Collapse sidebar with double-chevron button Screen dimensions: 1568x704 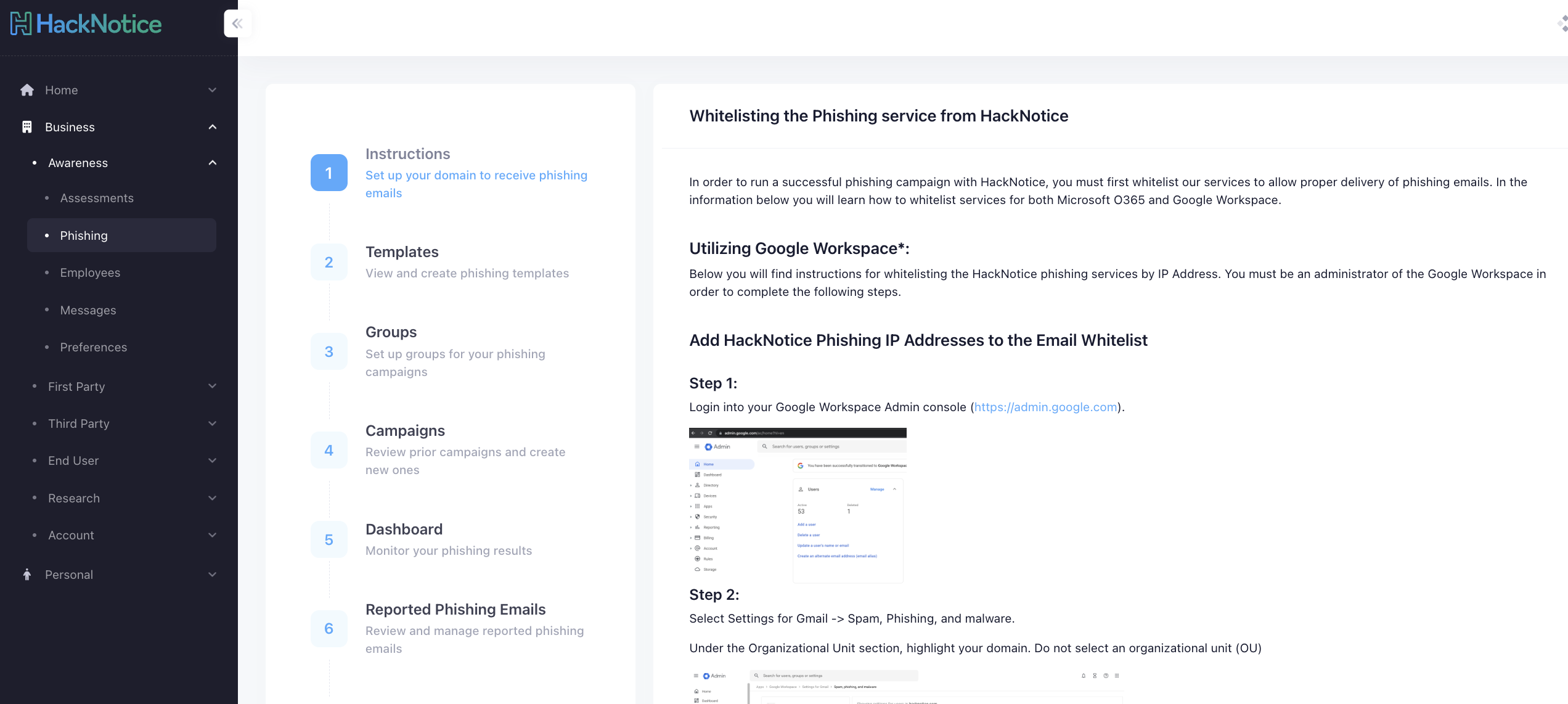point(237,23)
